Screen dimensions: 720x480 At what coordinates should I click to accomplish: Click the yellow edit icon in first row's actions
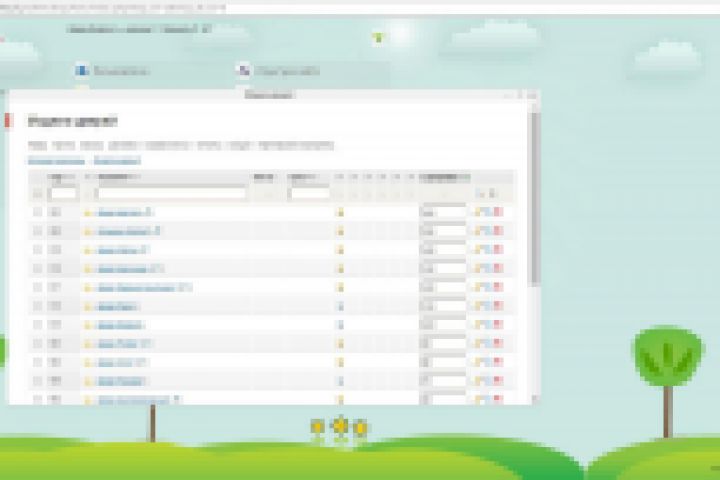click(478, 212)
